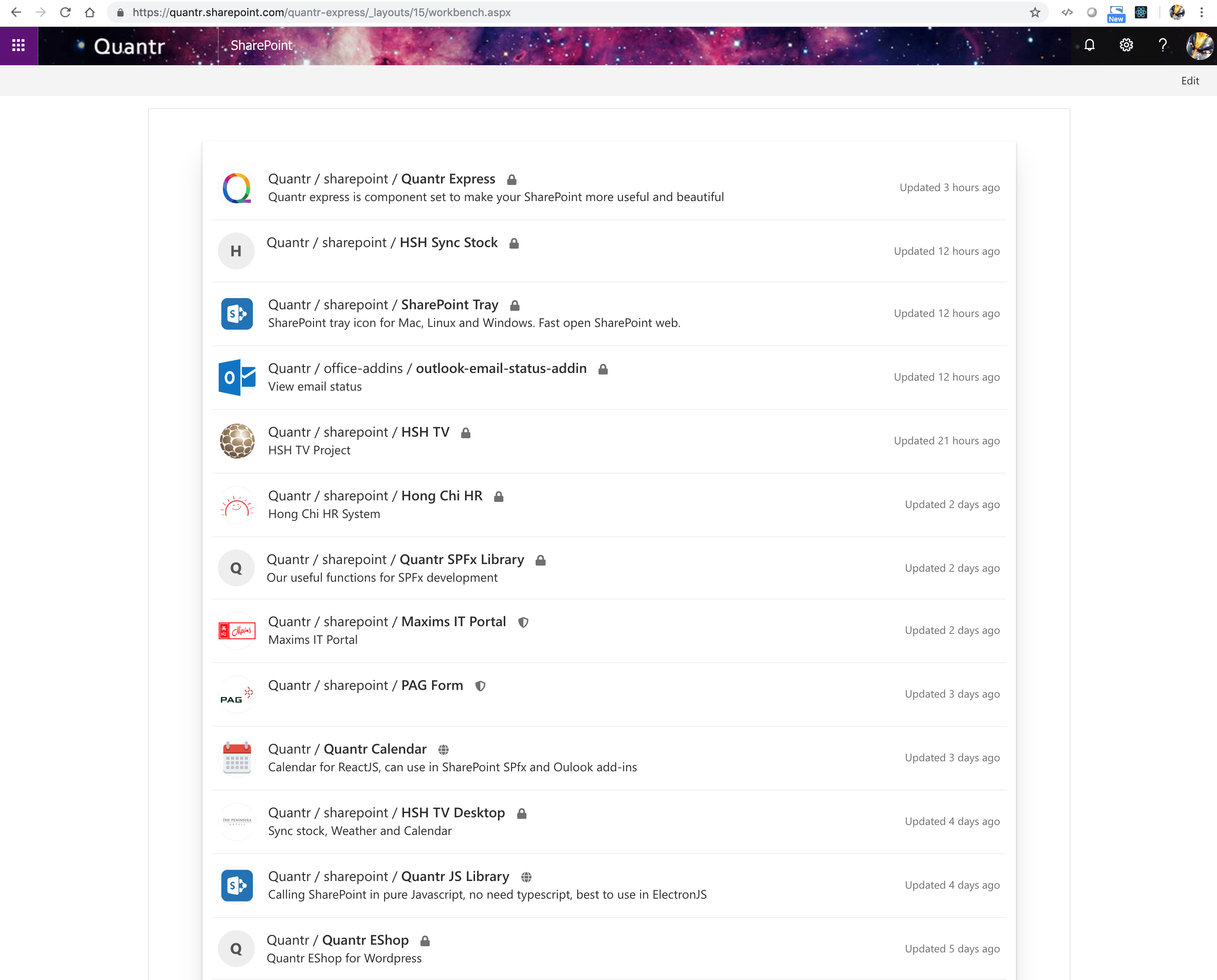Click 'HSH TV Project' description text
The height and width of the screenshot is (980, 1217).
(309, 450)
